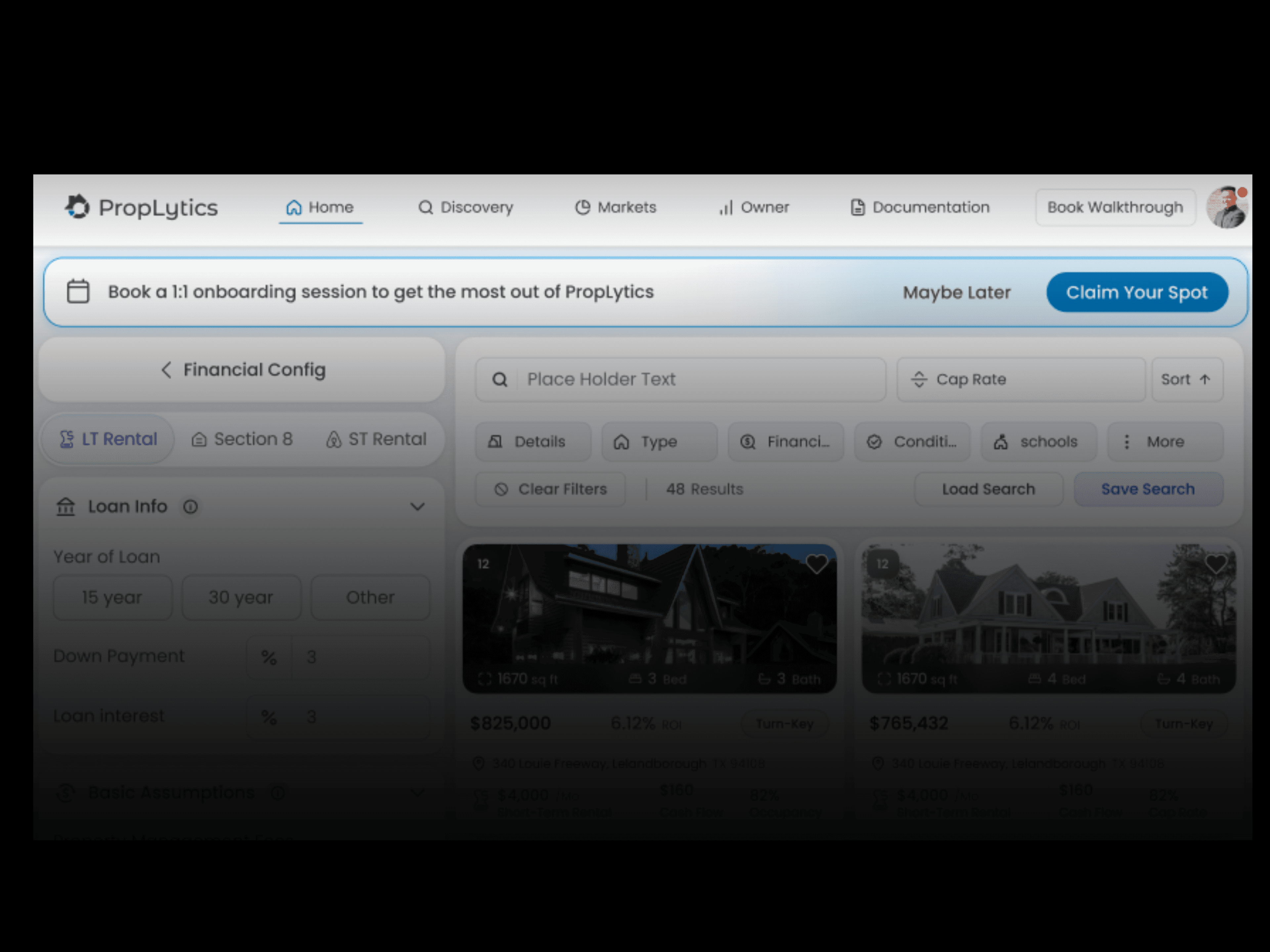1270x952 pixels.
Task: Open the Type filter dropdown
Action: tap(658, 442)
